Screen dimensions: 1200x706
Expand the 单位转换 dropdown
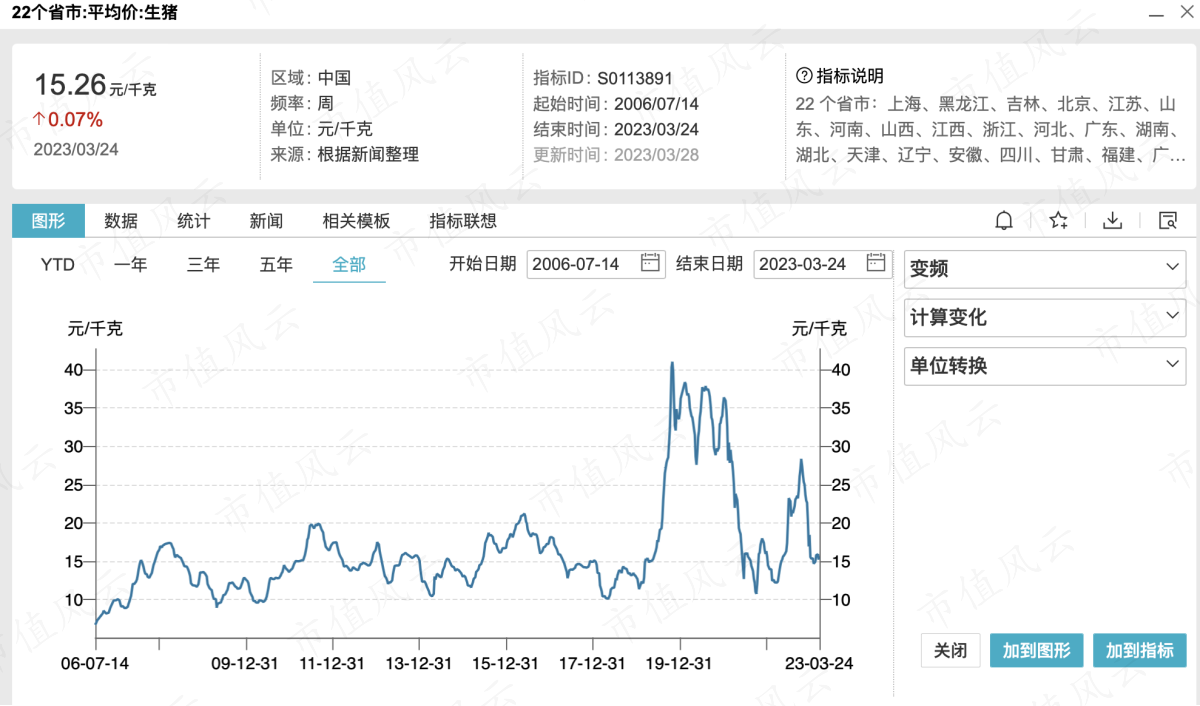pos(1045,366)
